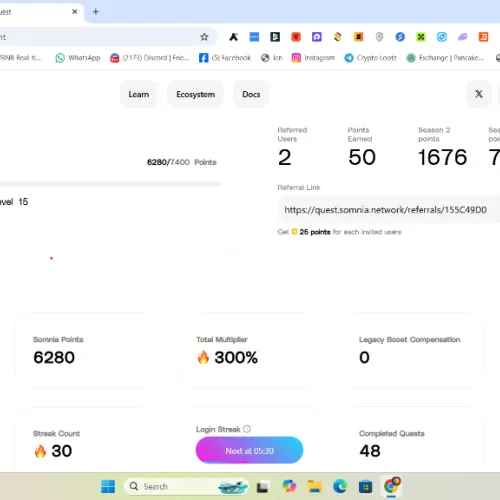Open File Explorer from the taskbar
The image size is (500, 500).
(x=314, y=487)
